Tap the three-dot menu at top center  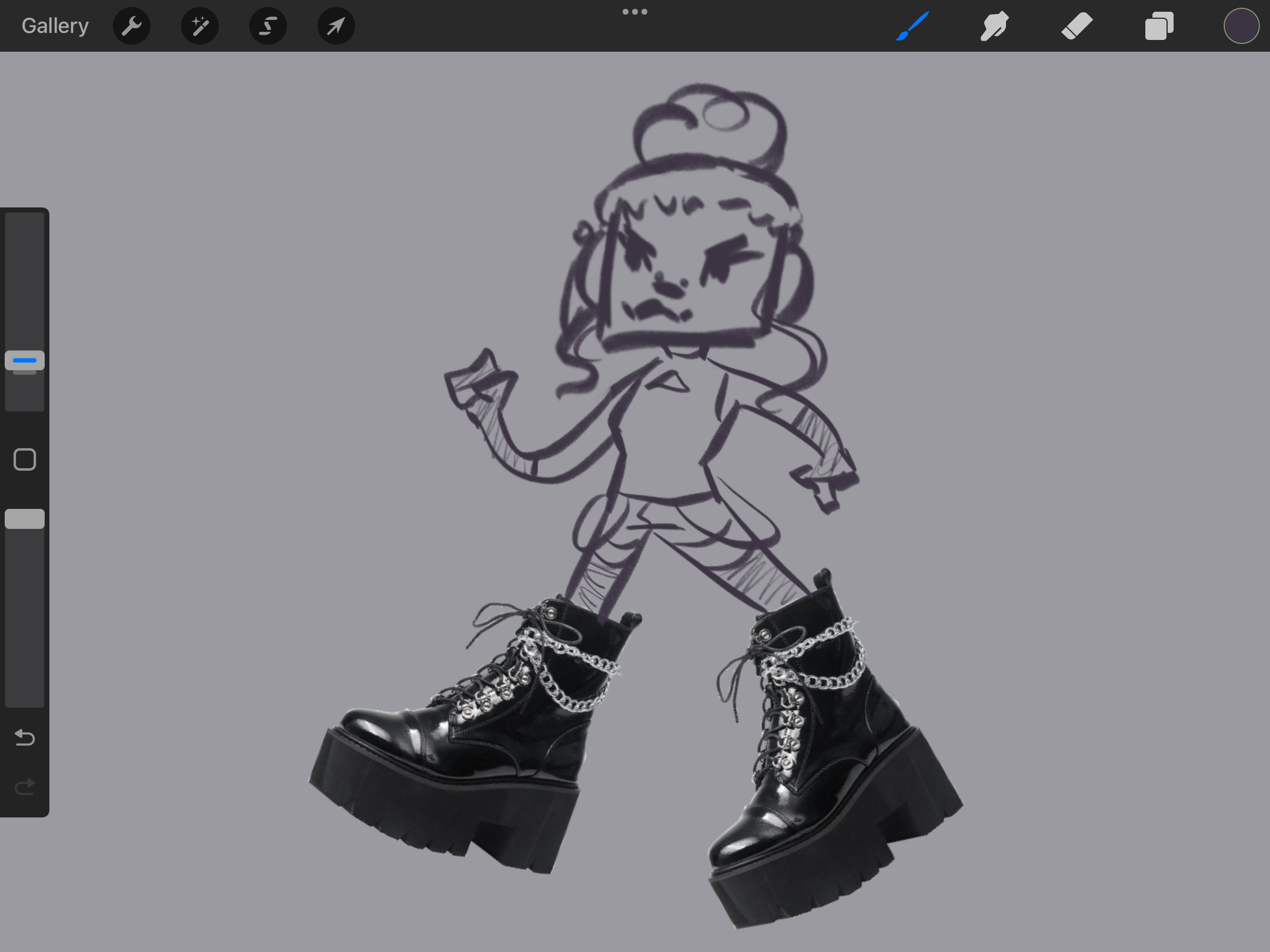[634, 12]
